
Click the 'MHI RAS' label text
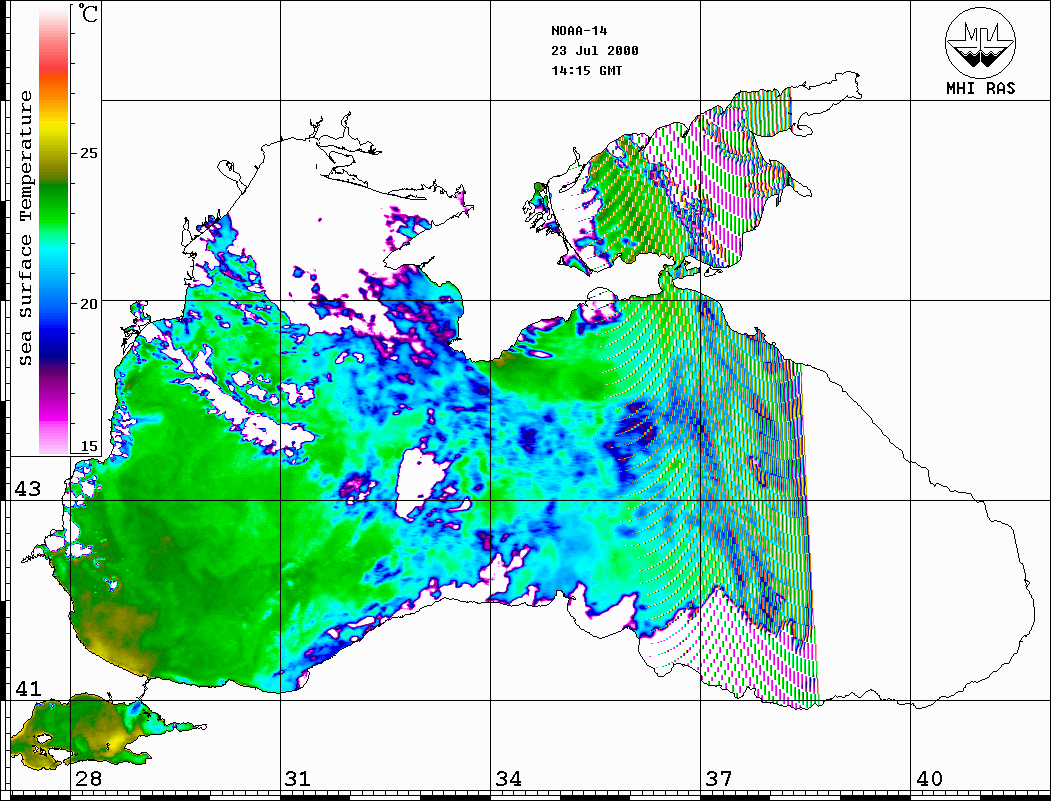tap(981, 88)
